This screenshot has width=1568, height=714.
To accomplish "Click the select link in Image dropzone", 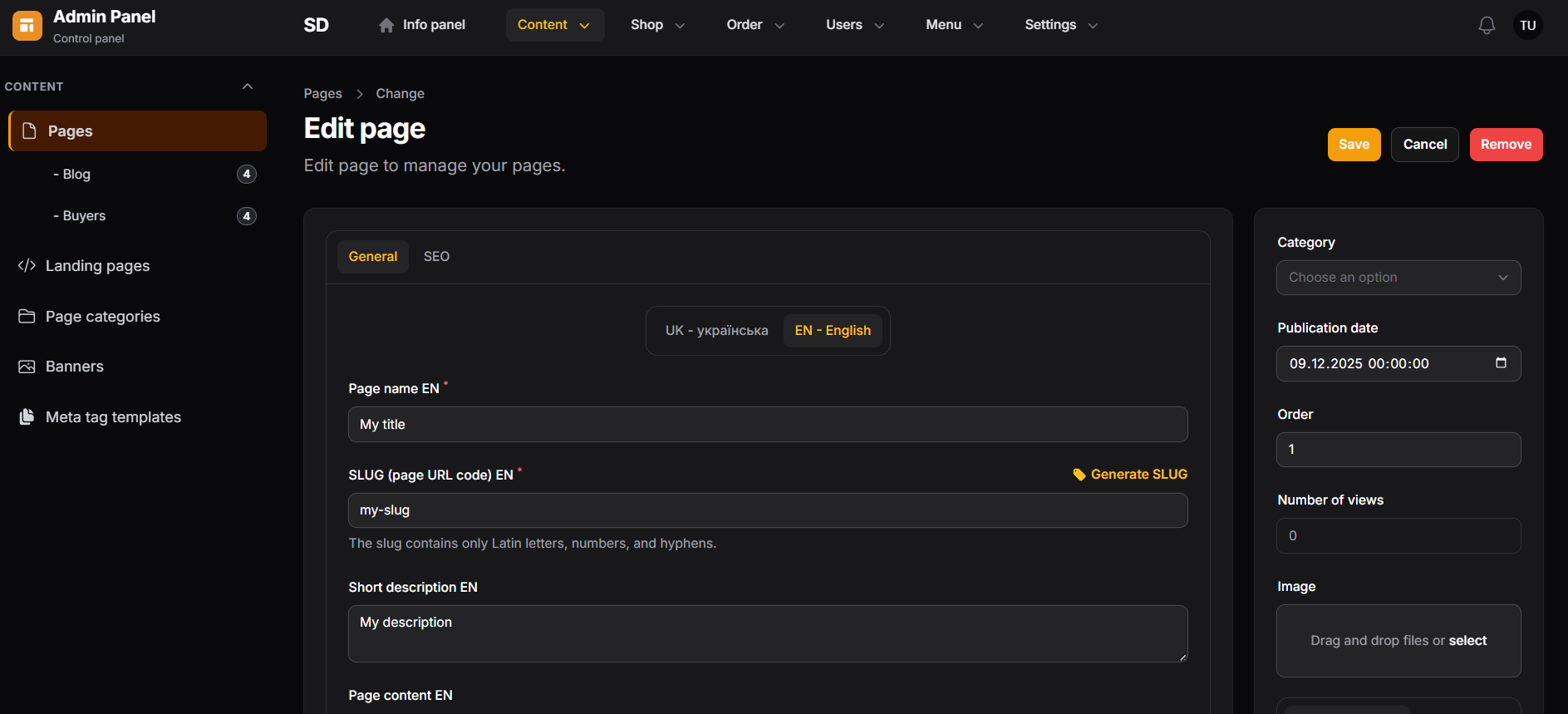I will (1467, 640).
